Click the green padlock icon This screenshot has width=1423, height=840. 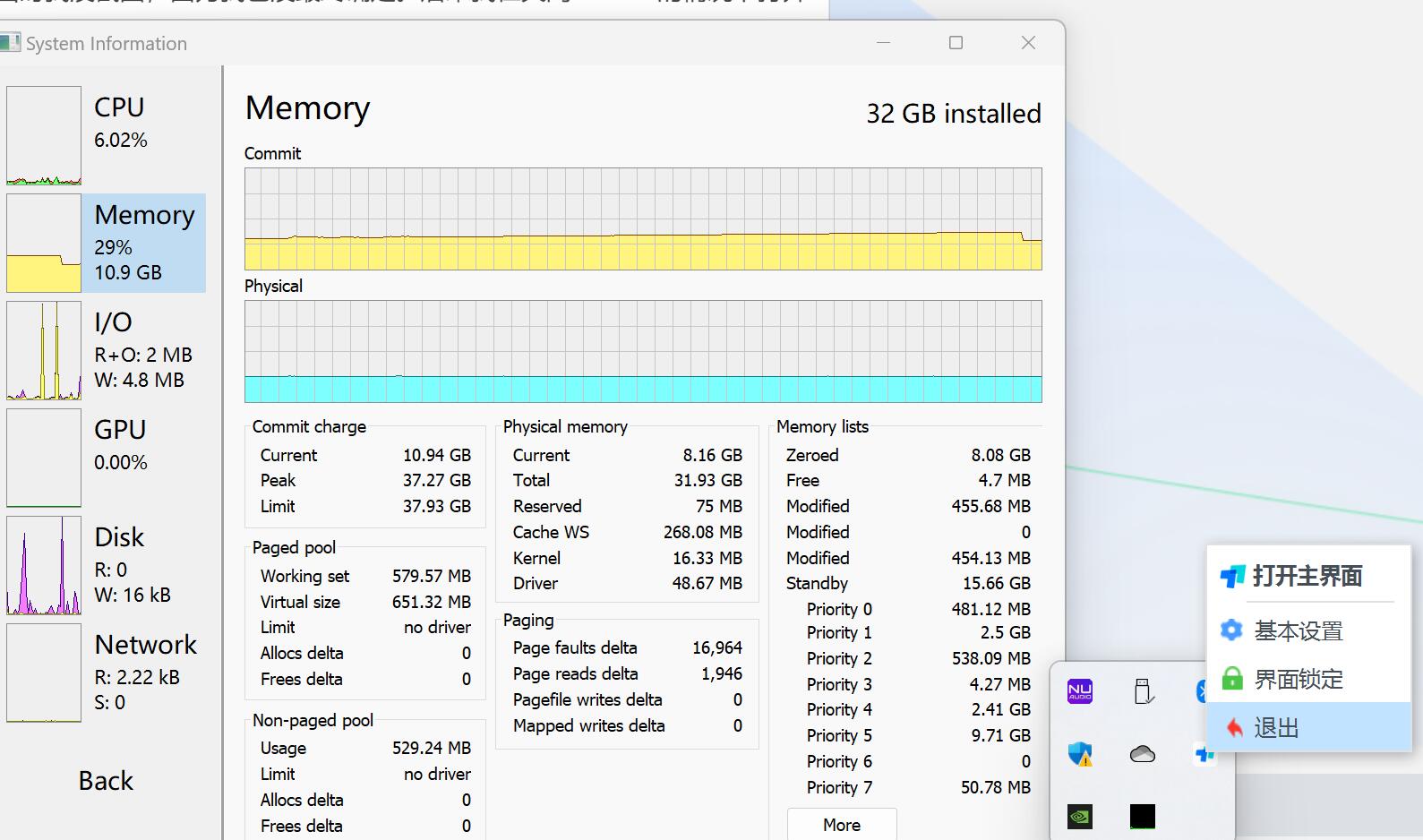click(x=1232, y=679)
